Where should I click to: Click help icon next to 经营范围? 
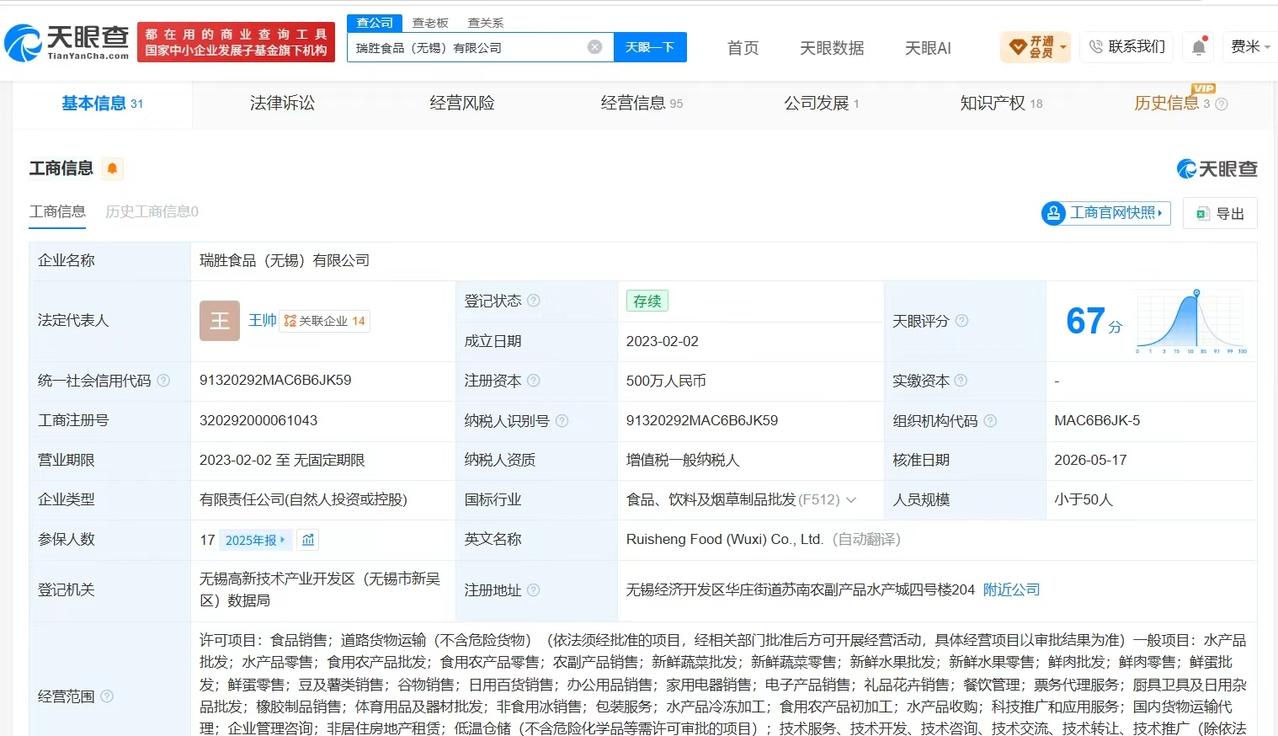click(x=107, y=696)
